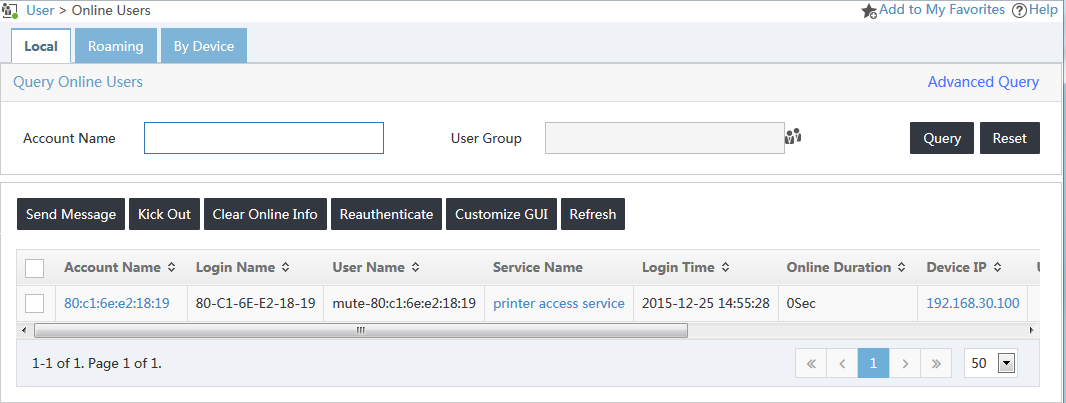1066x403 pixels.
Task: Switch to the By Device tab
Action: point(203,46)
